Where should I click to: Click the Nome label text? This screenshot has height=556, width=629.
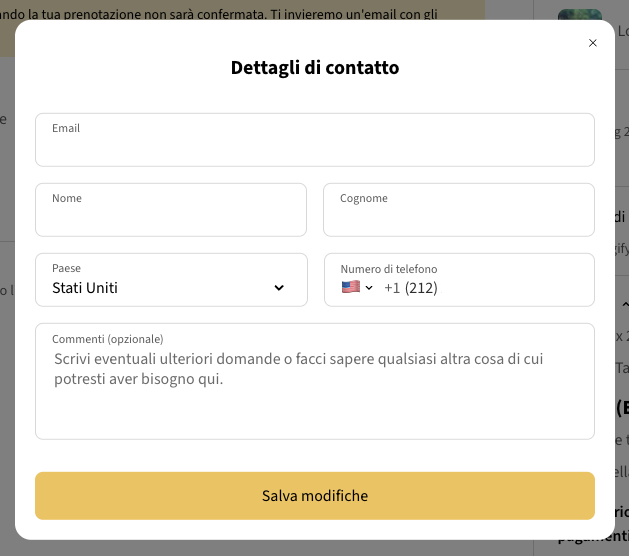click(x=67, y=198)
